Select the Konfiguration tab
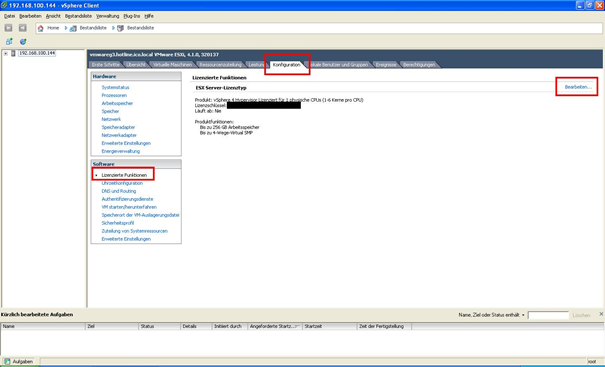This screenshot has width=605, height=367. tap(286, 65)
